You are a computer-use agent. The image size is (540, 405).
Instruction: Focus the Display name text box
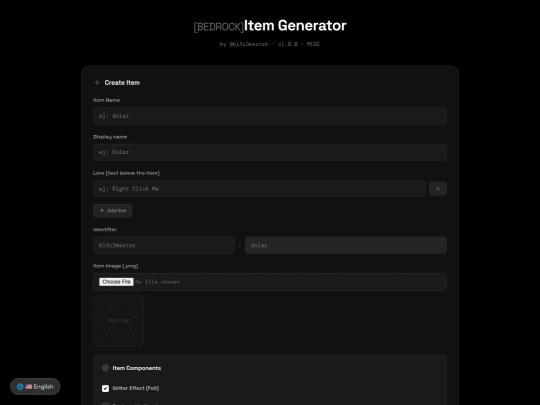coord(270,152)
